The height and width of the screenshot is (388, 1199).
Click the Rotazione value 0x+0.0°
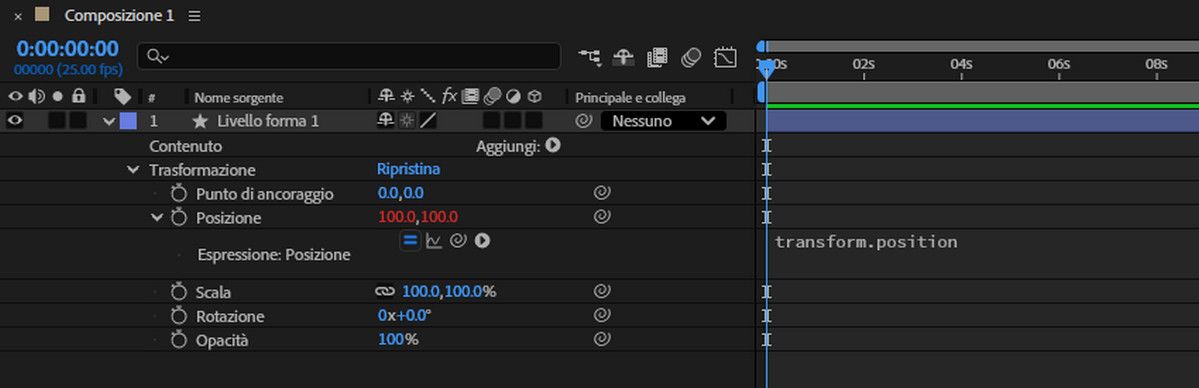[x=405, y=315]
